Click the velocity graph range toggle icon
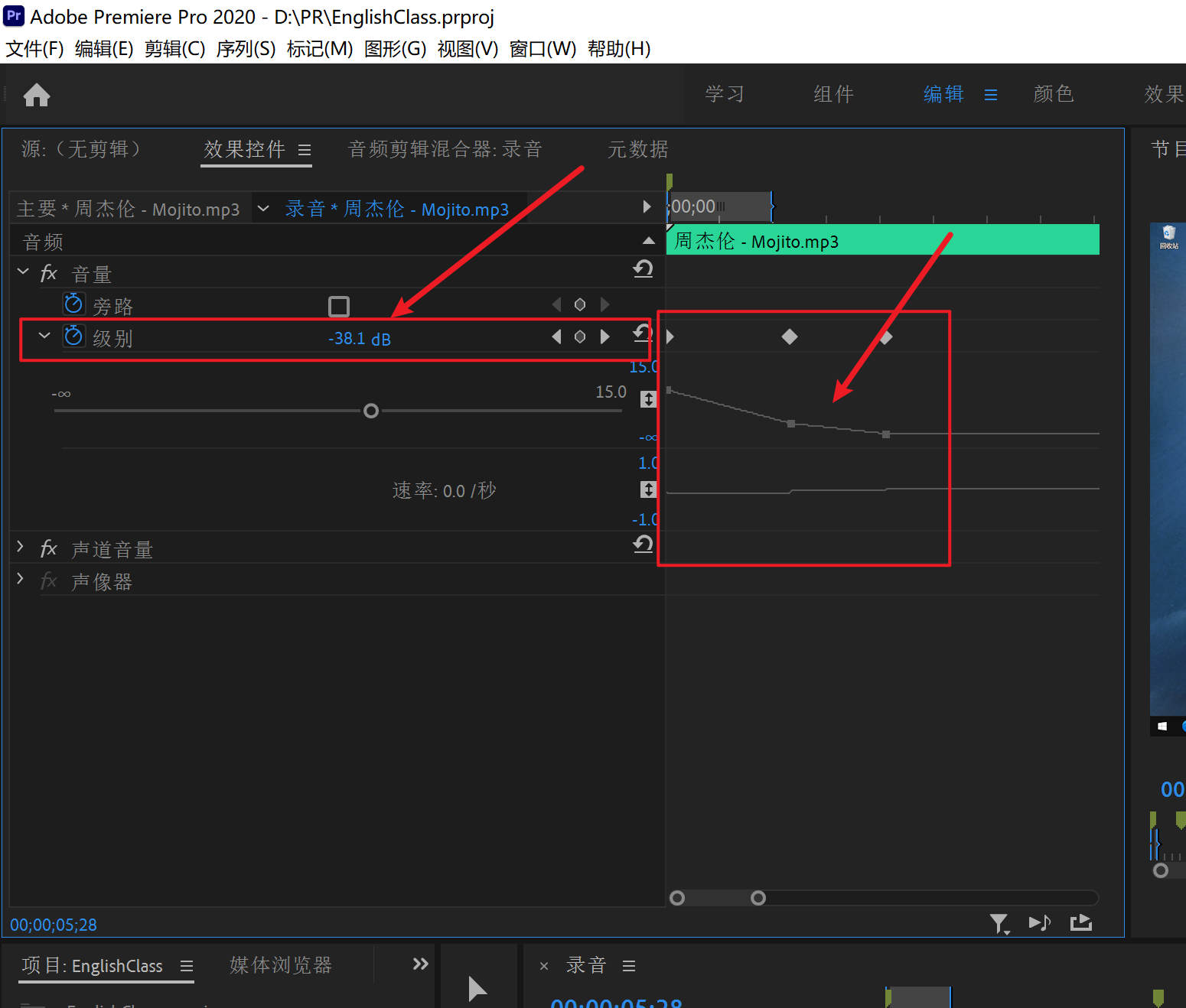 (x=648, y=489)
